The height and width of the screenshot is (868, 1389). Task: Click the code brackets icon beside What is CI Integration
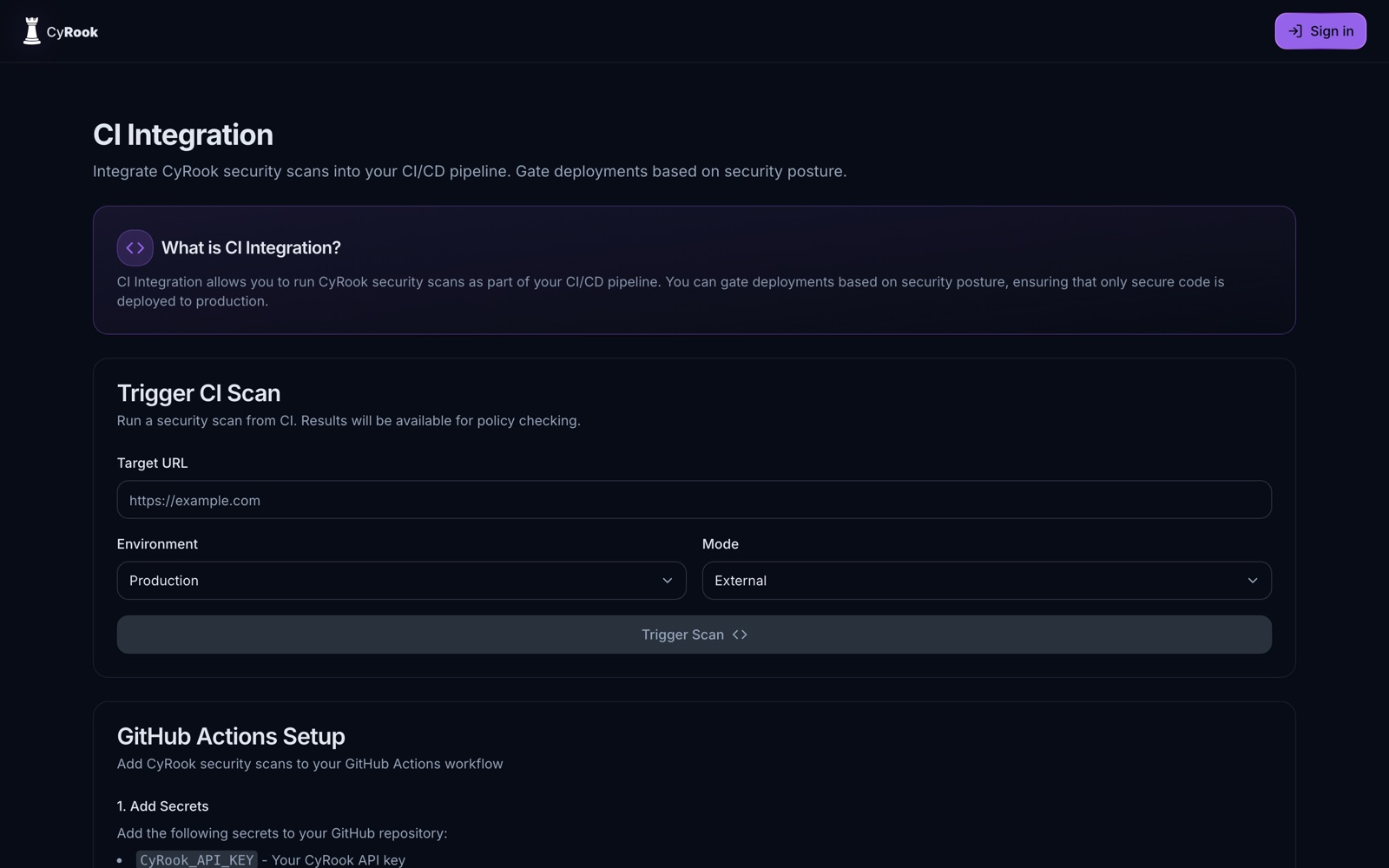135,247
